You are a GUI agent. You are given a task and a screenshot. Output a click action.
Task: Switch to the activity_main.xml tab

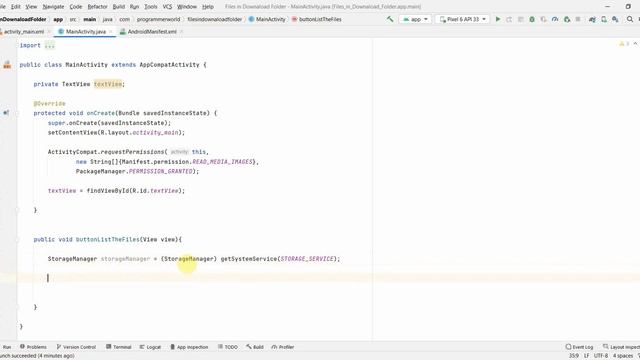[24, 31]
